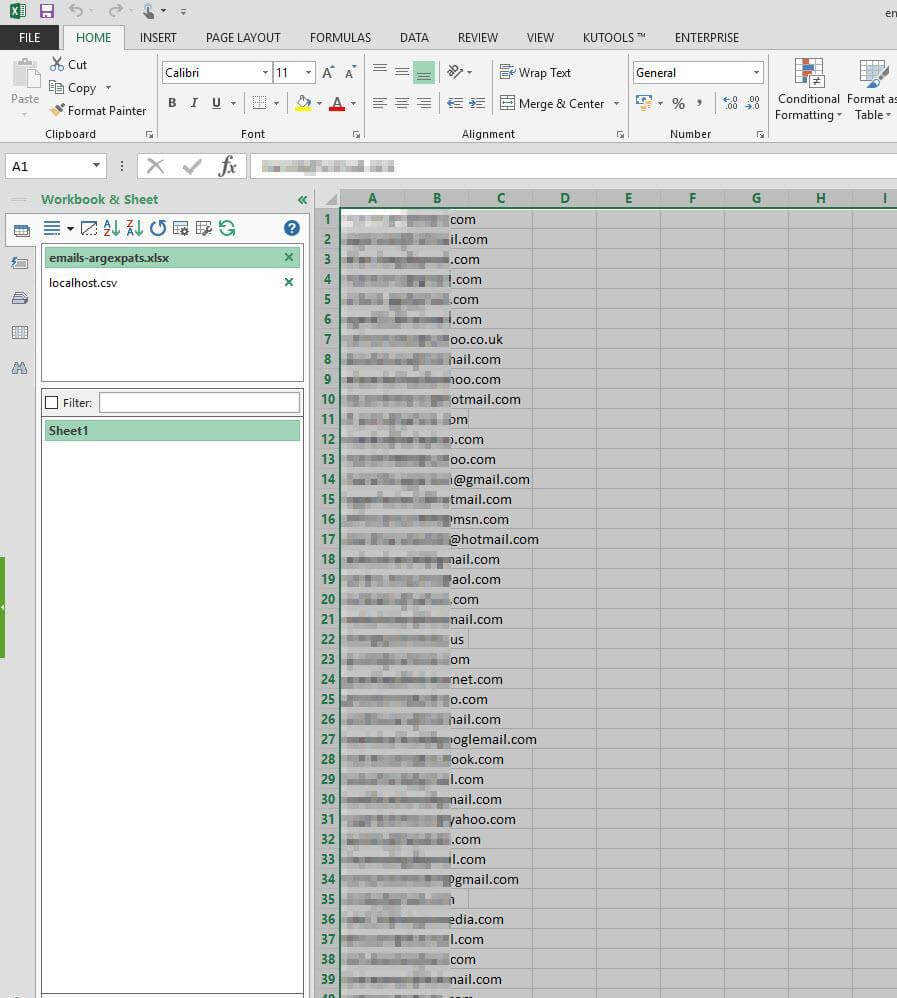
Task: Open the Merge & Center dropdown arrow
Action: tap(616, 103)
